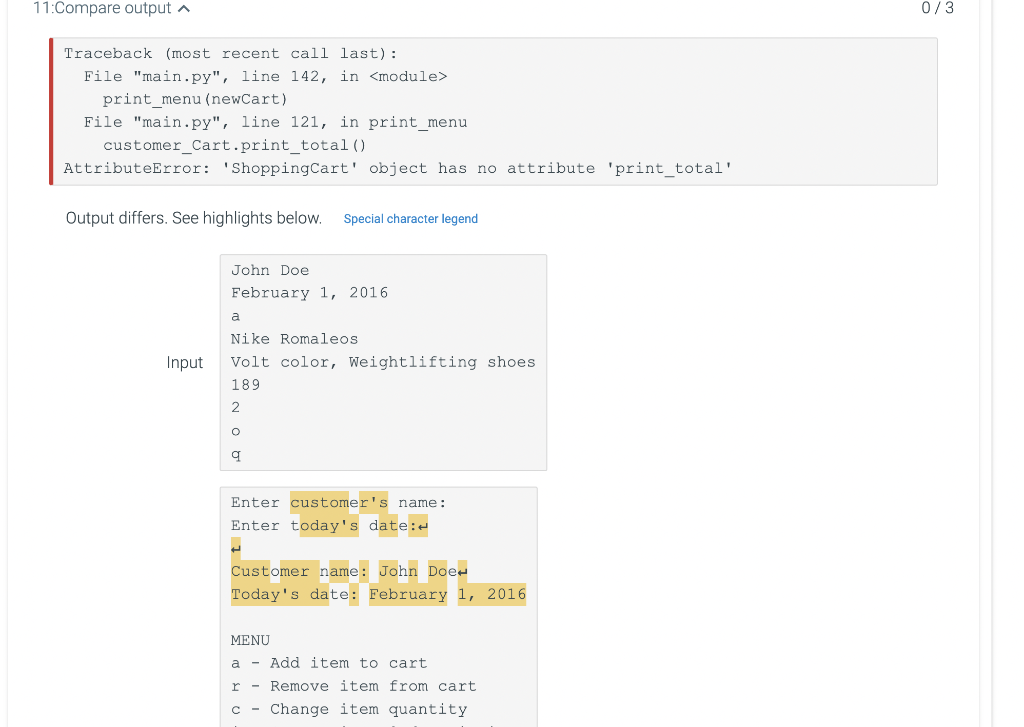Collapse the Compare output section via the chevron

pyautogui.click(x=184, y=8)
